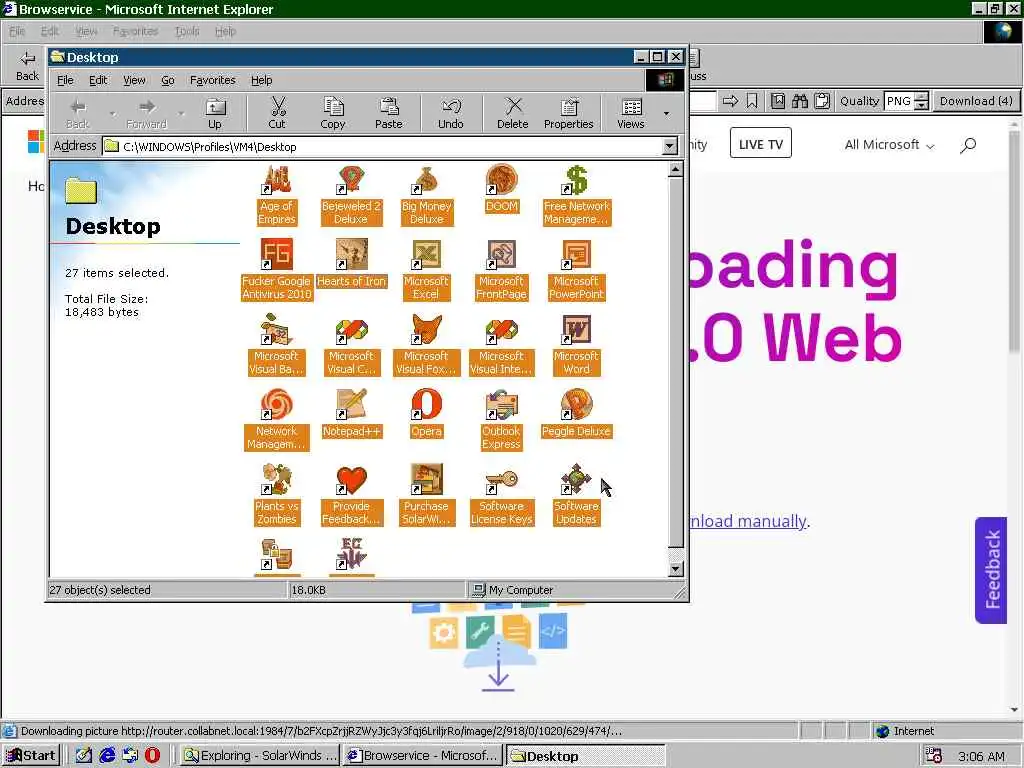Click the Delete toolbar button
The height and width of the screenshot is (768, 1024).
pyautogui.click(x=513, y=113)
